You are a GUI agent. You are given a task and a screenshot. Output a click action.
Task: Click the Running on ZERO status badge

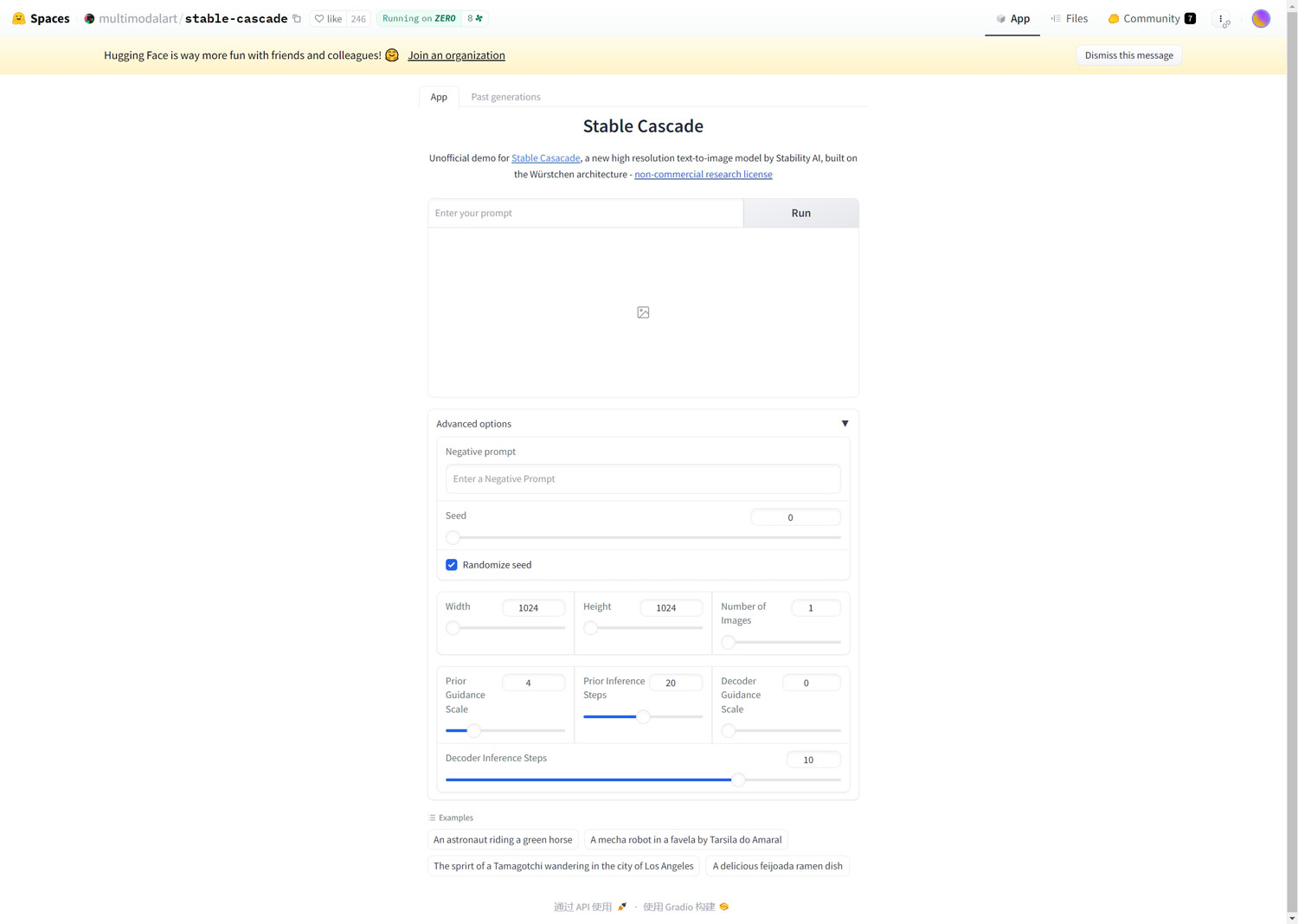click(x=419, y=18)
